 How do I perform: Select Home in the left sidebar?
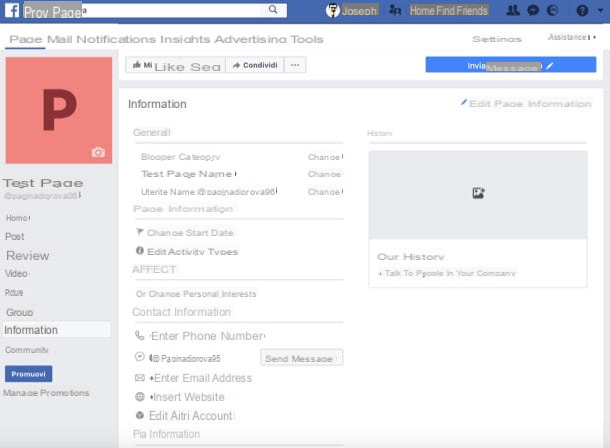click(18, 218)
